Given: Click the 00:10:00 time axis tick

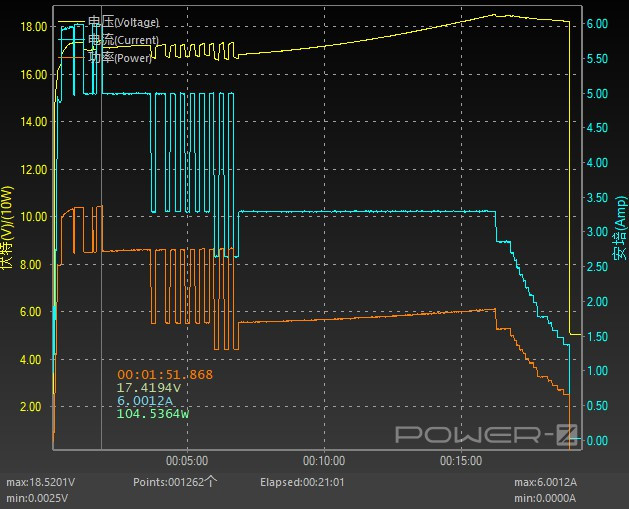Looking at the screenshot, I should (323, 462).
